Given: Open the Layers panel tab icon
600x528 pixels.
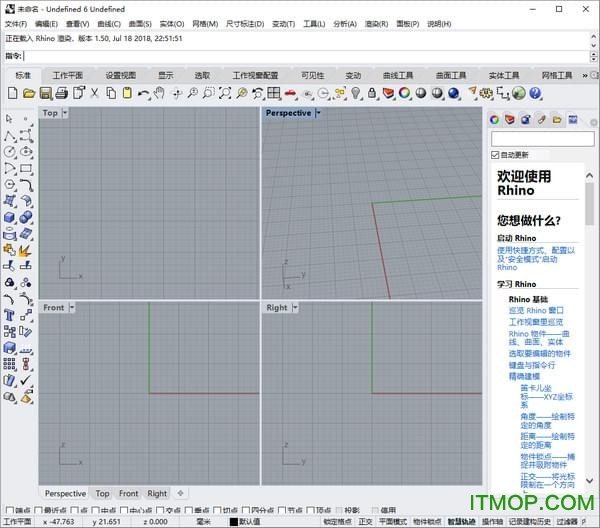Looking at the screenshot, I should coord(510,120).
